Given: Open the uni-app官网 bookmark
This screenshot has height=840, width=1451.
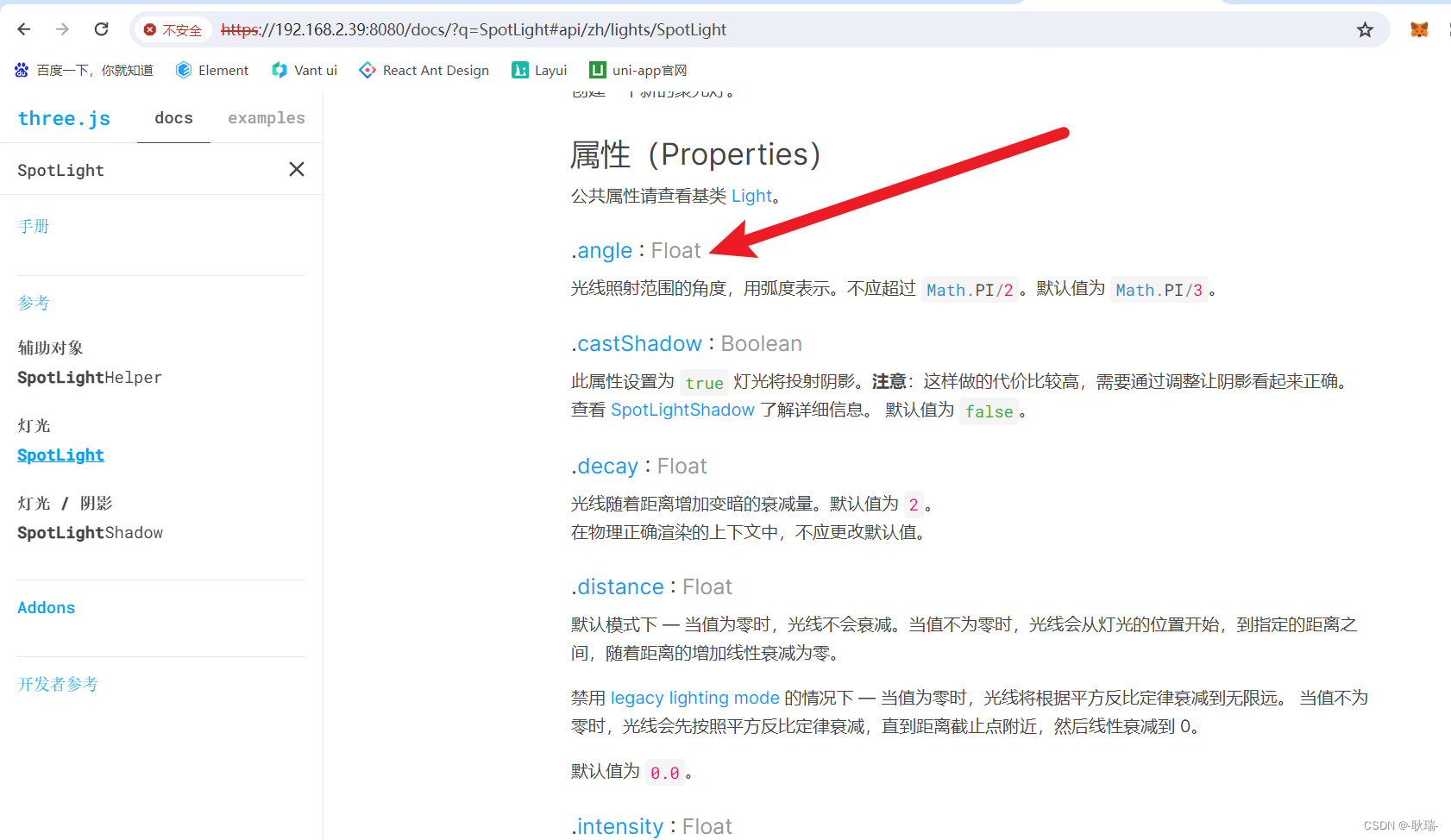Looking at the screenshot, I should [638, 71].
